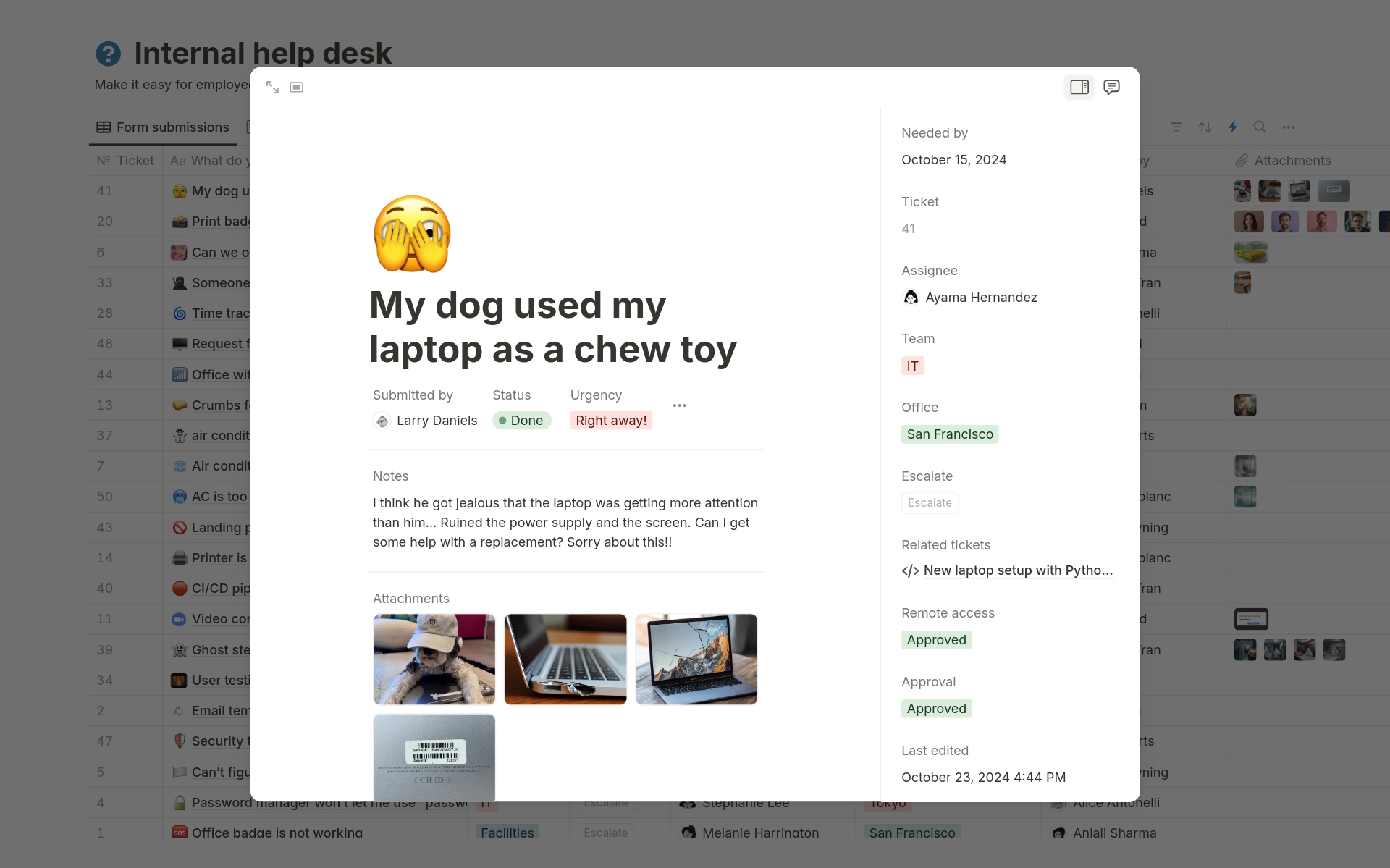1390x868 pixels.
Task: Click ticket number 20 row cell
Action: pos(126,222)
